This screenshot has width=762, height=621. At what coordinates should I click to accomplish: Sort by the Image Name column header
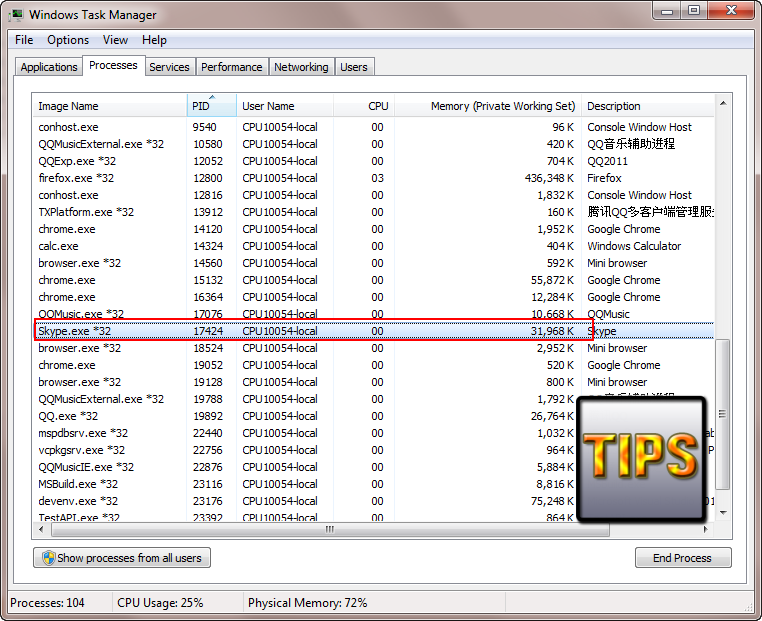pos(110,106)
